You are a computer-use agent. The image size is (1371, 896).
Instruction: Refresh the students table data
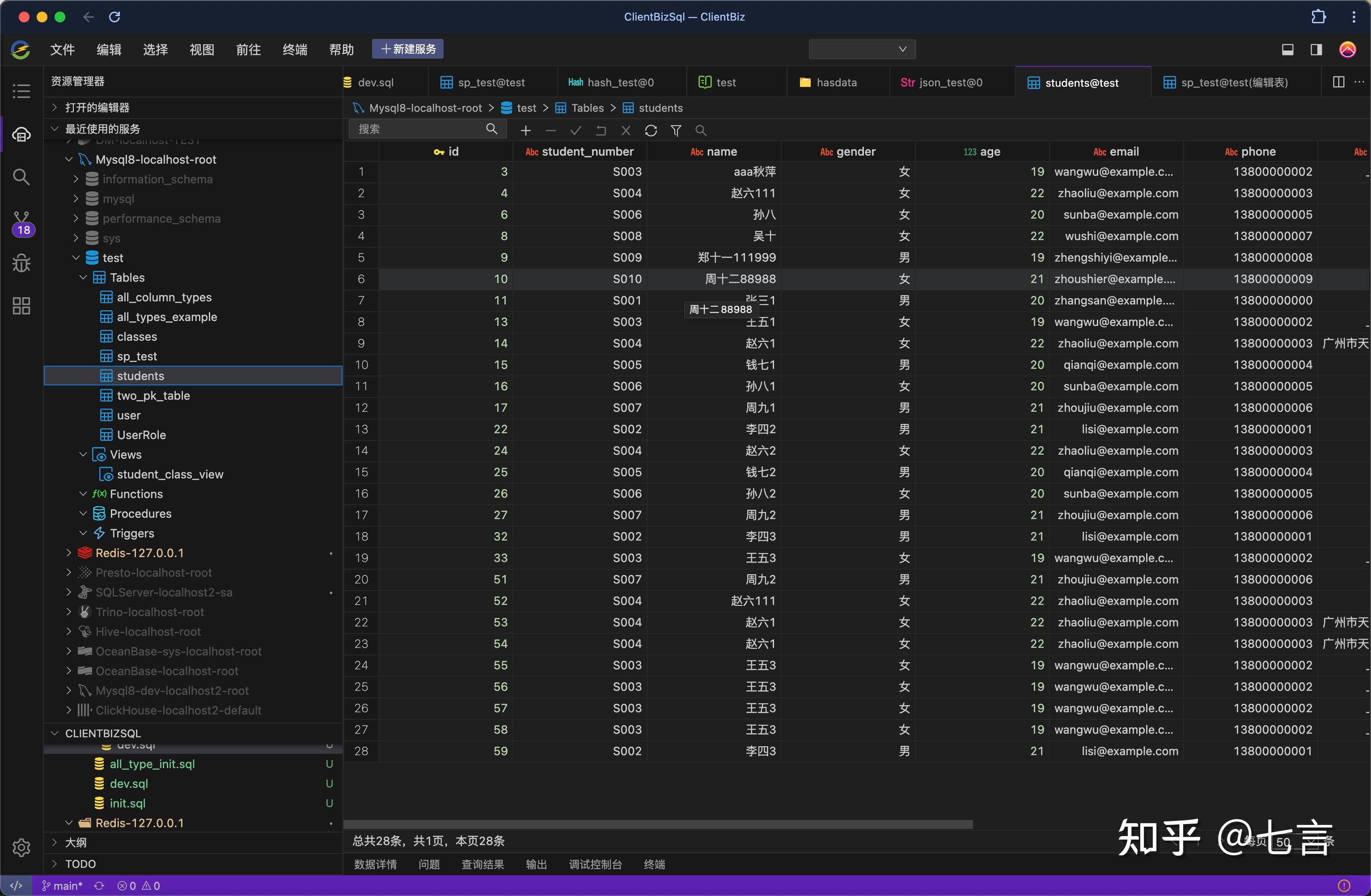coord(650,130)
